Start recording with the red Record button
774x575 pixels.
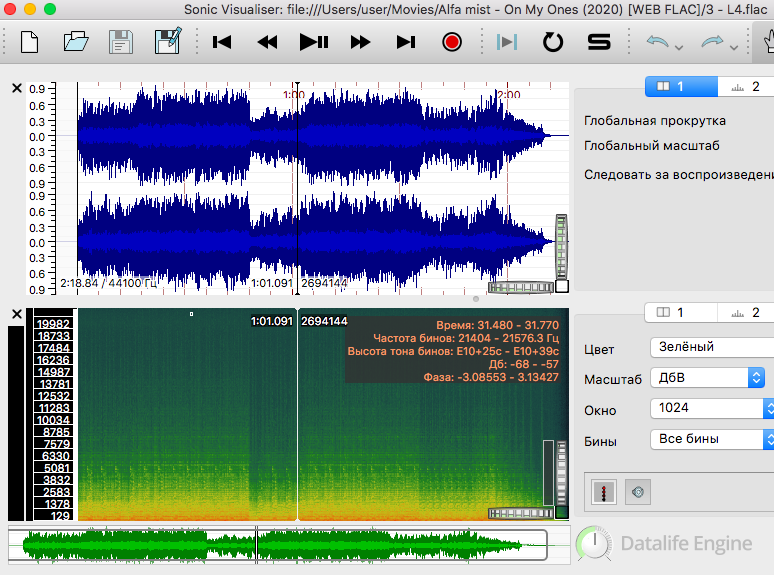(452, 42)
